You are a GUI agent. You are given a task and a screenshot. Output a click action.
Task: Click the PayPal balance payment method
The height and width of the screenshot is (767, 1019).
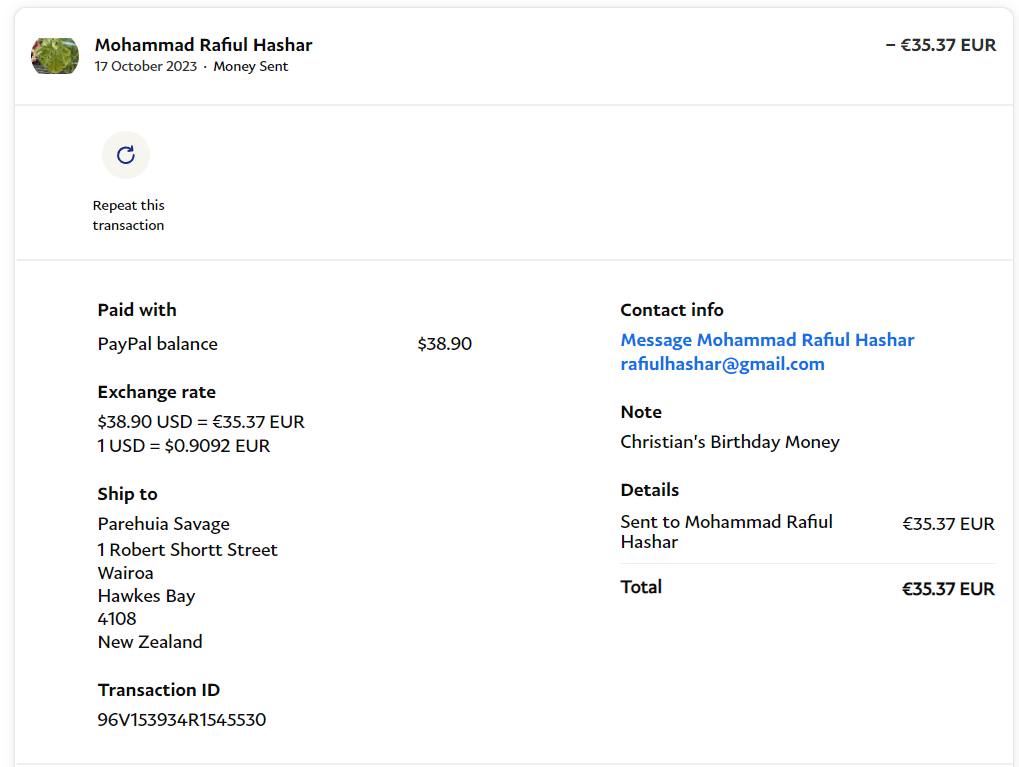click(x=157, y=344)
